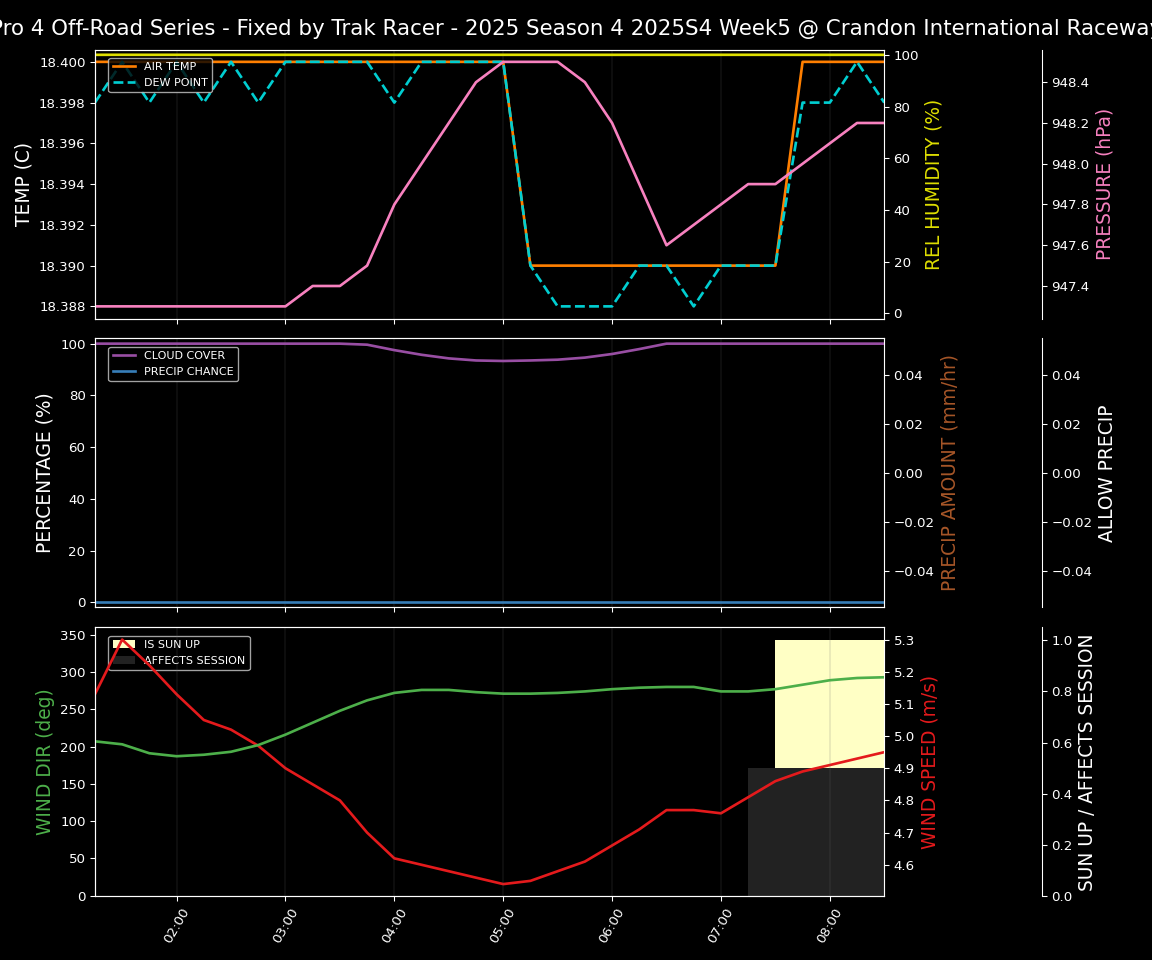Click the SUN UP / AFFECTS SESSION axis label
The width and height of the screenshot is (1152, 960).
tap(1086, 761)
